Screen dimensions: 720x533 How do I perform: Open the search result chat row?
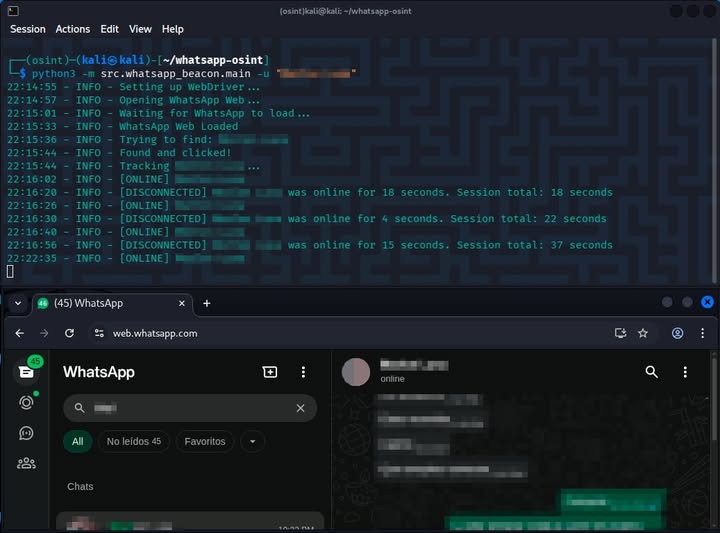point(190,522)
